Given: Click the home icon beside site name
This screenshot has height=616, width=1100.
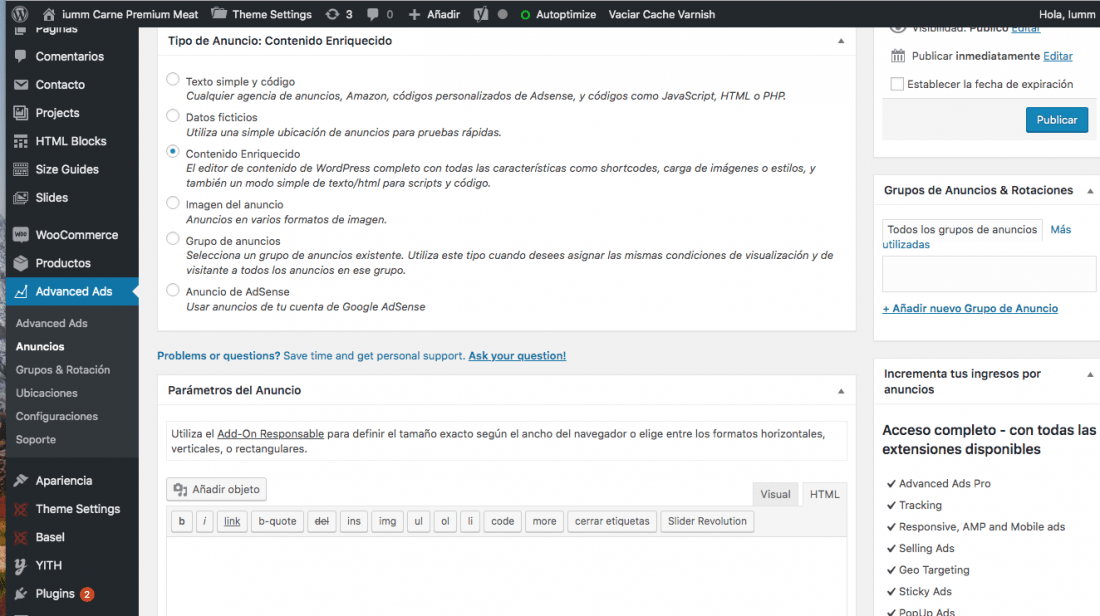Looking at the screenshot, I should click(x=48, y=14).
